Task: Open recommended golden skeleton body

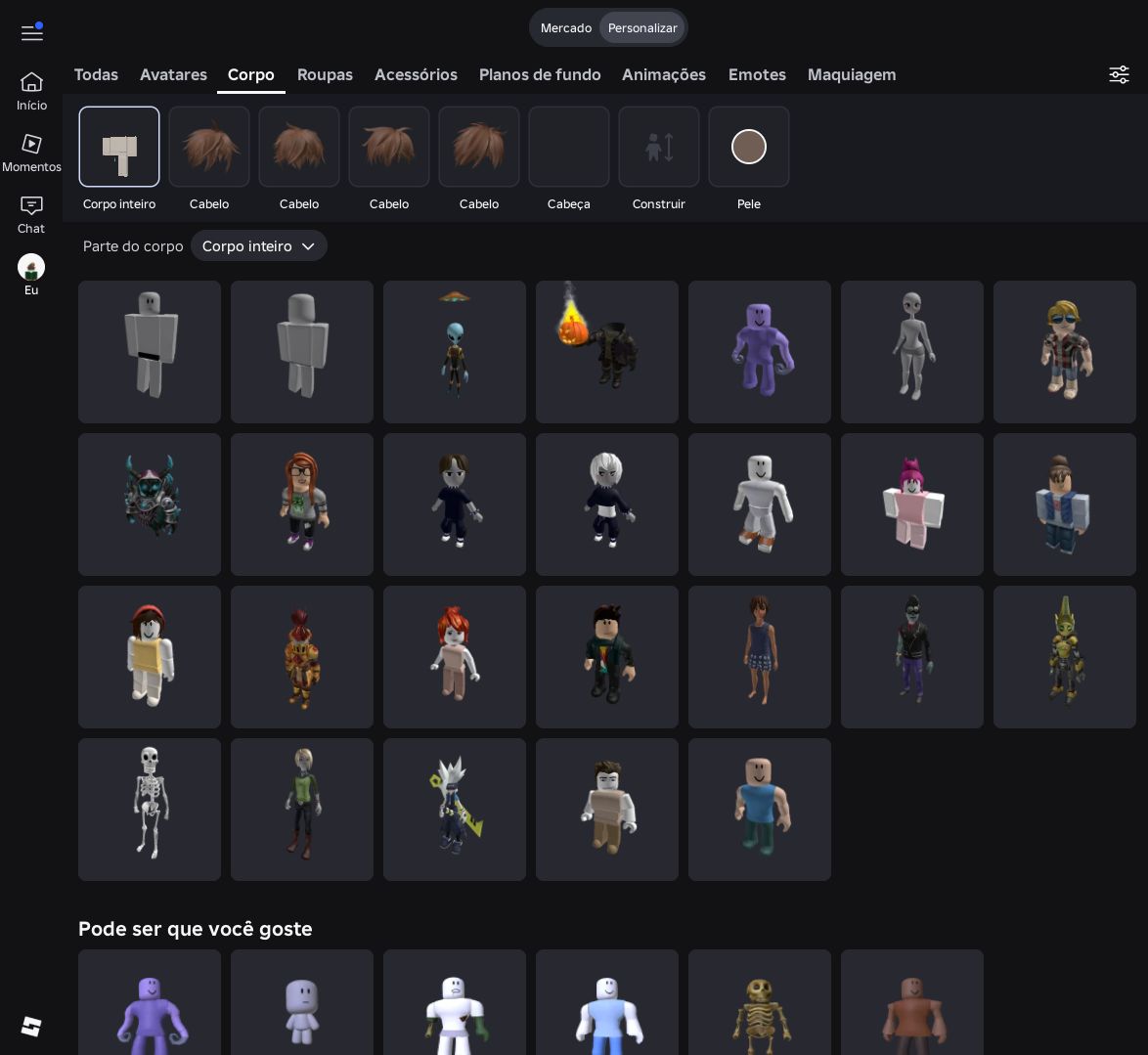Action: click(759, 1002)
